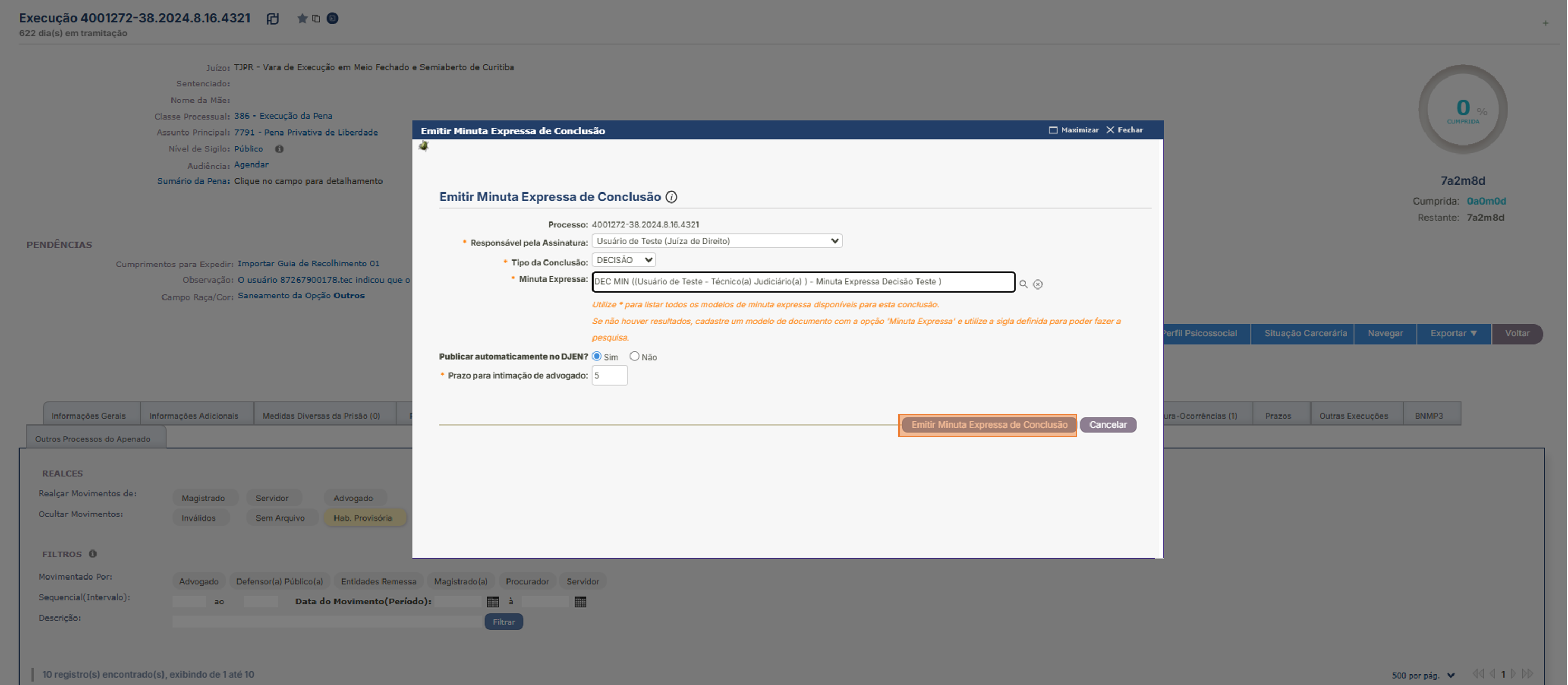
Task: Toggle the Hab. Provisória hide filter
Action: point(363,518)
